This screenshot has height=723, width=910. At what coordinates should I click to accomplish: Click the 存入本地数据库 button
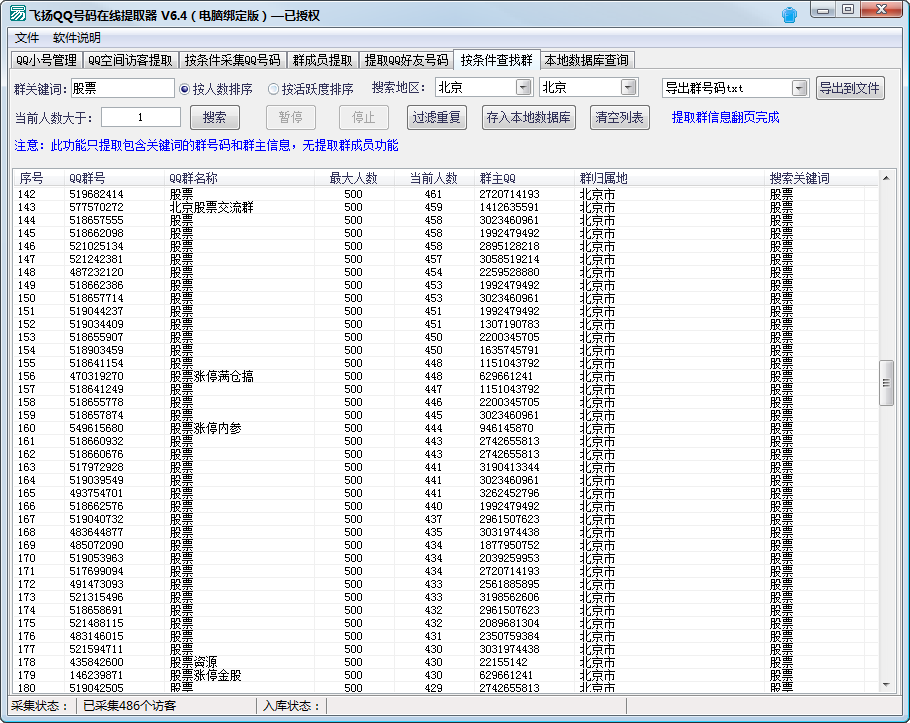pos(528,118)
